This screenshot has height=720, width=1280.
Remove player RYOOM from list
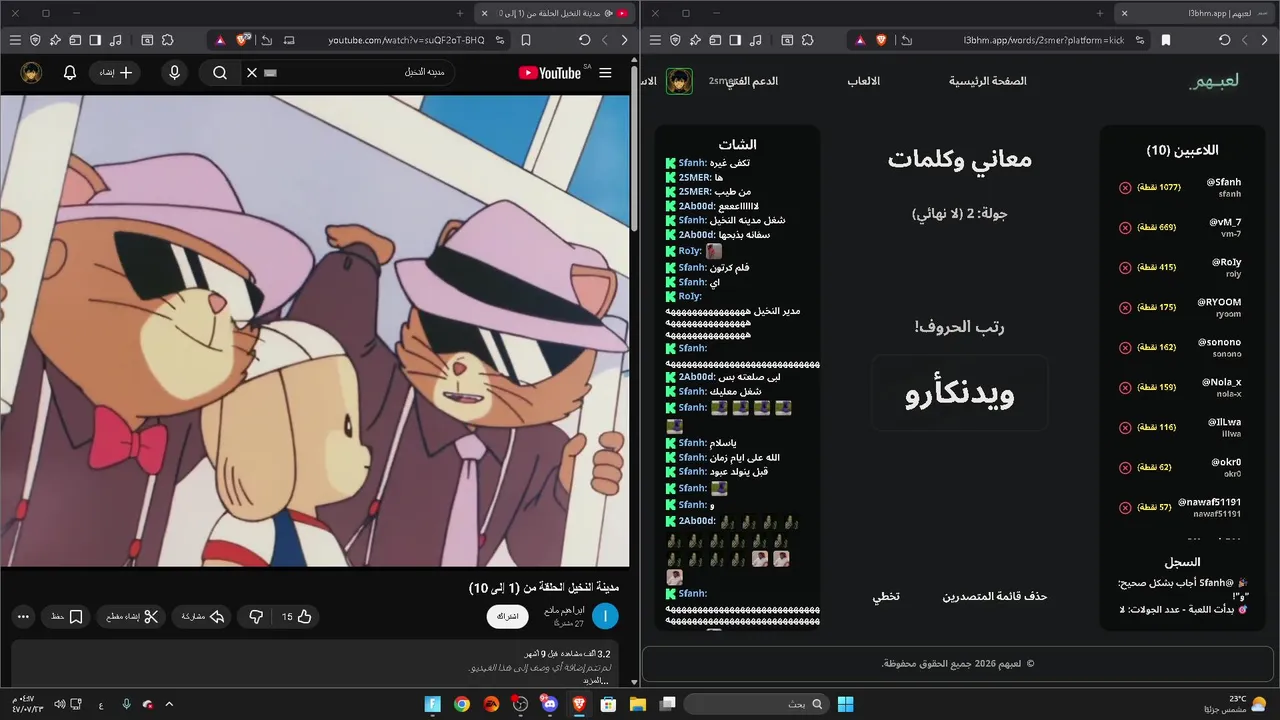[1125, 307]
